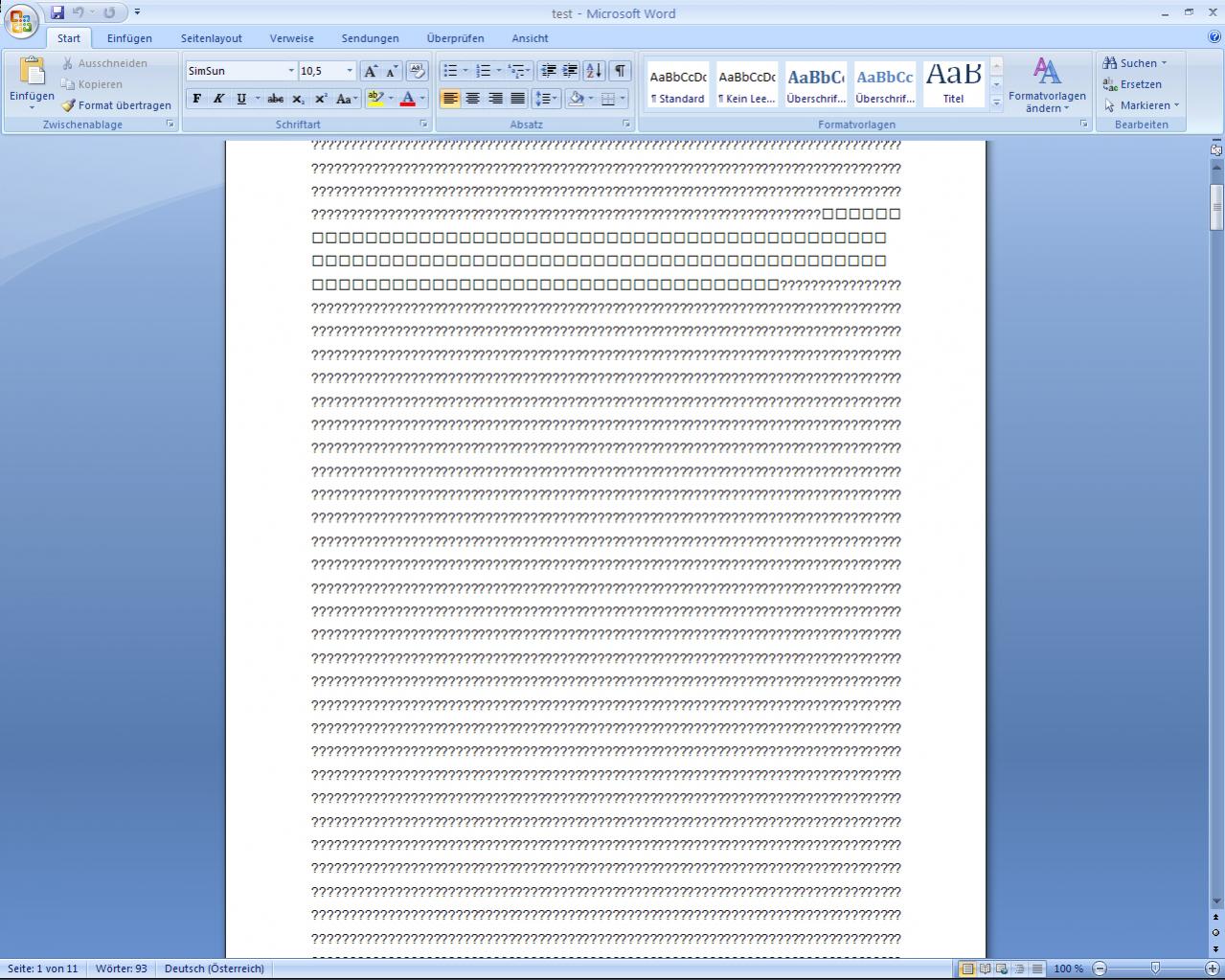Switch to full screen reading view icon
This screenshot has height=980, width=1225.
point(985,969)
